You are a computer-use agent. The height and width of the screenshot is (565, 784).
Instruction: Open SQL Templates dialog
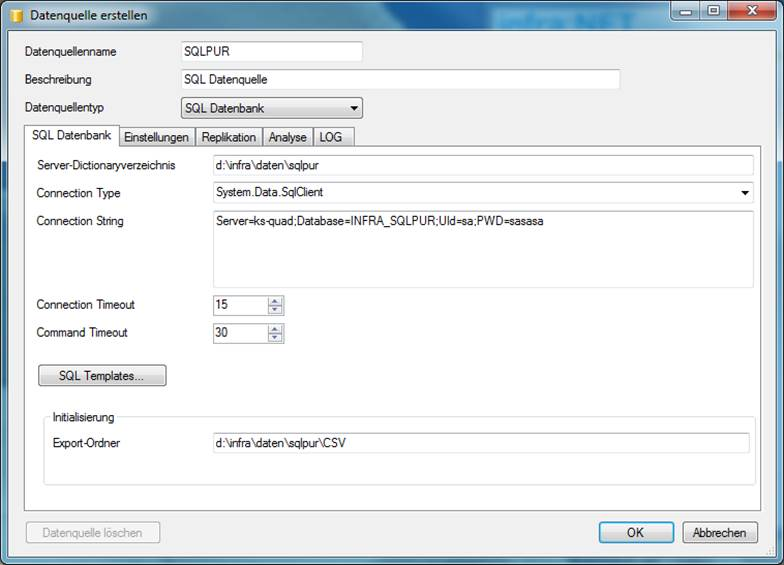[102, 376]
